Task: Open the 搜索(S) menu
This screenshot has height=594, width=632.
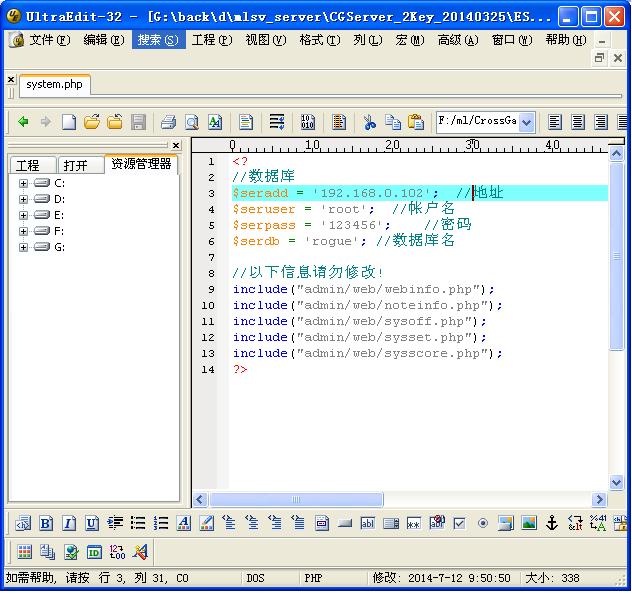Action: (158, 40)
